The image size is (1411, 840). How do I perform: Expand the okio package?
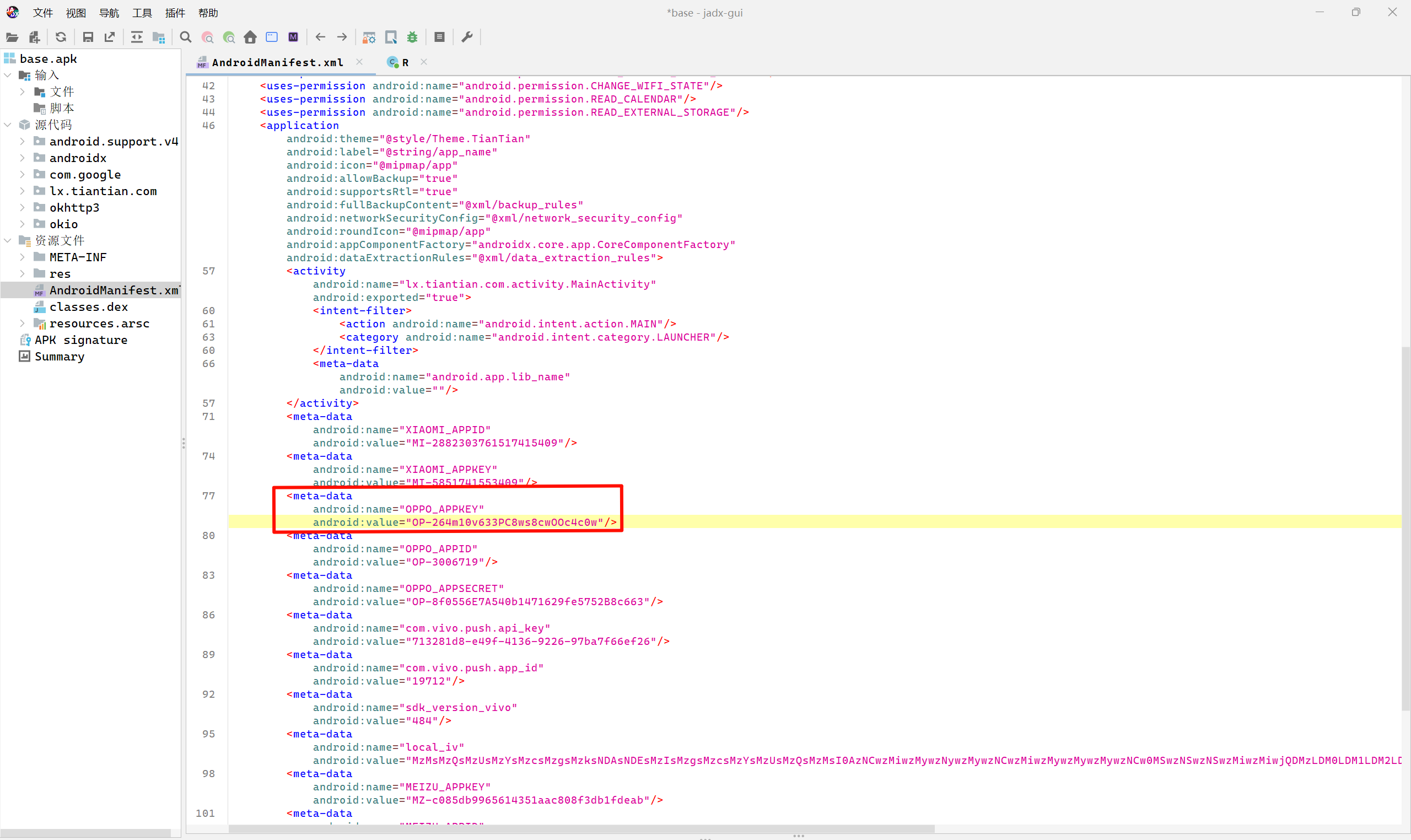(x=23, y=224)
